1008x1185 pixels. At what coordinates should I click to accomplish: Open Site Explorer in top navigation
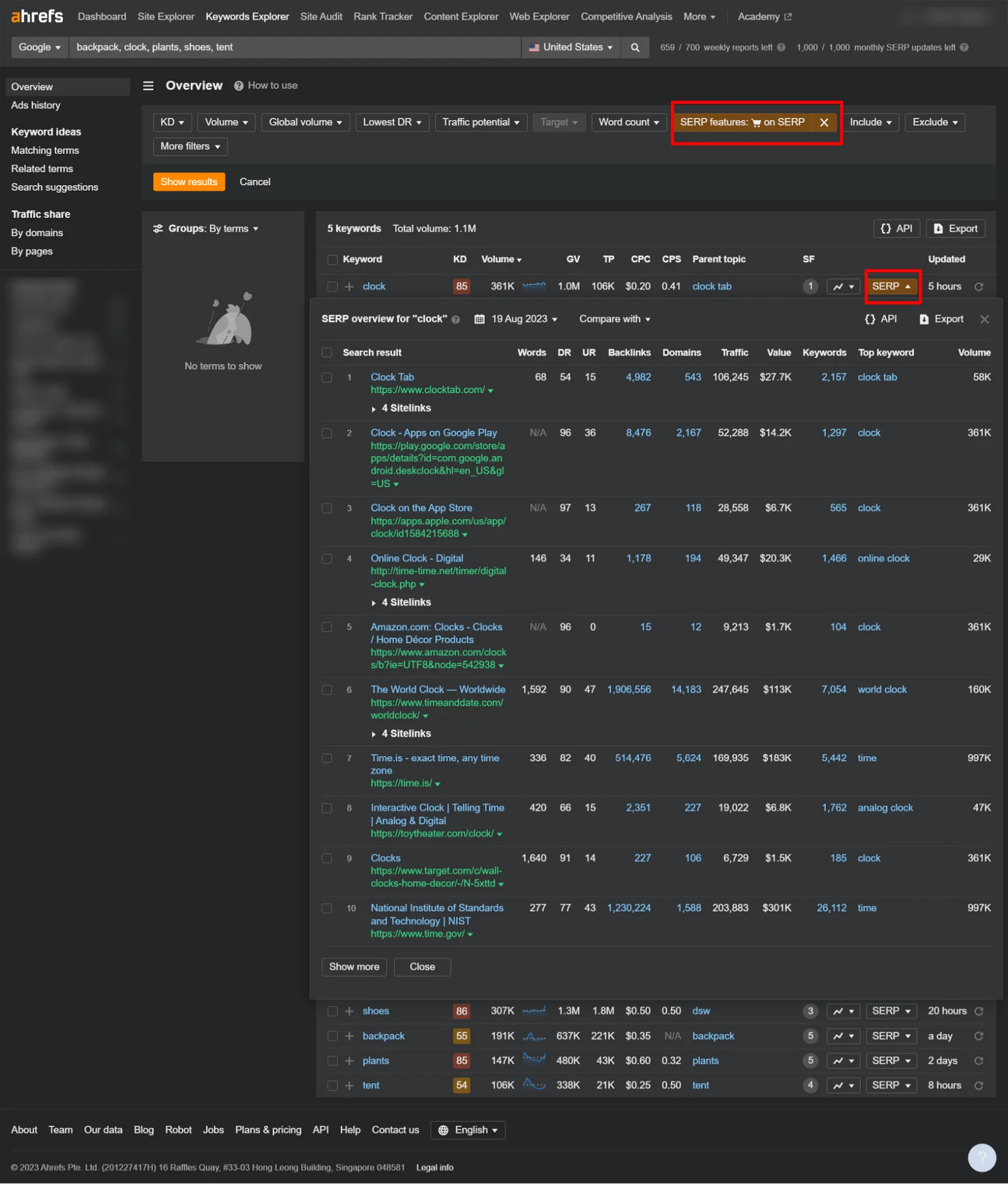pyautogui.click(x=166, y=16)
